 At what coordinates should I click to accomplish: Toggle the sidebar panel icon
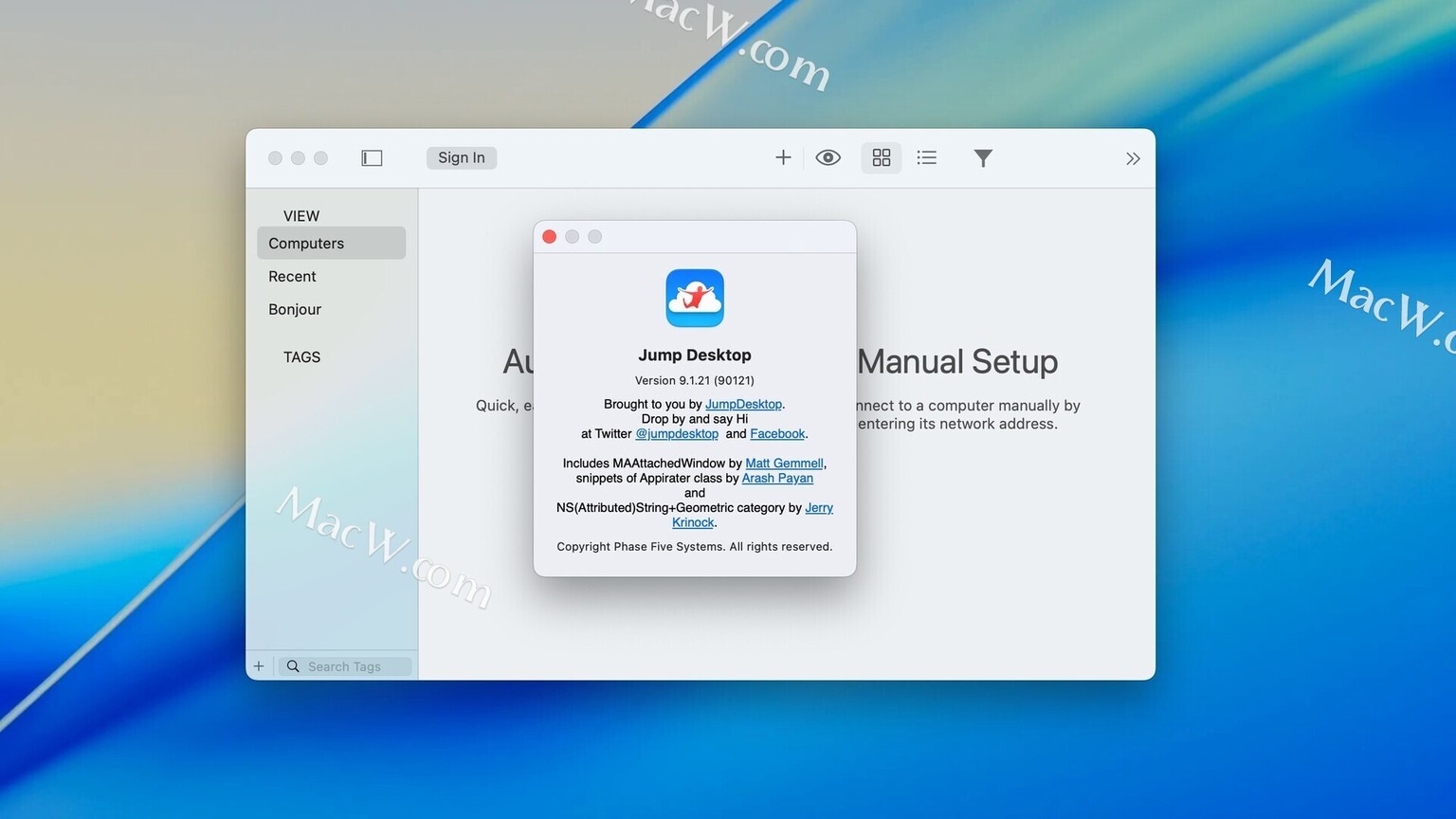click(372, 158)
